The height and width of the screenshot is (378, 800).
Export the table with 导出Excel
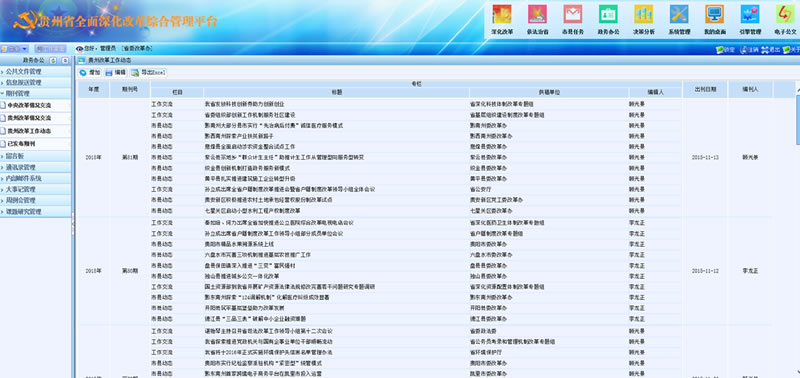coord(148,73)
